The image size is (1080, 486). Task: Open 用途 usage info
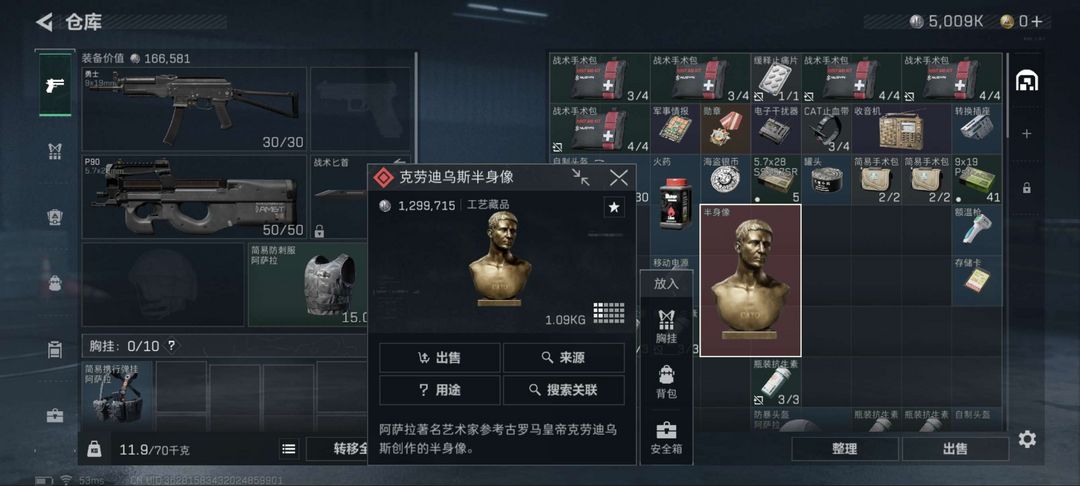[439, 390]
